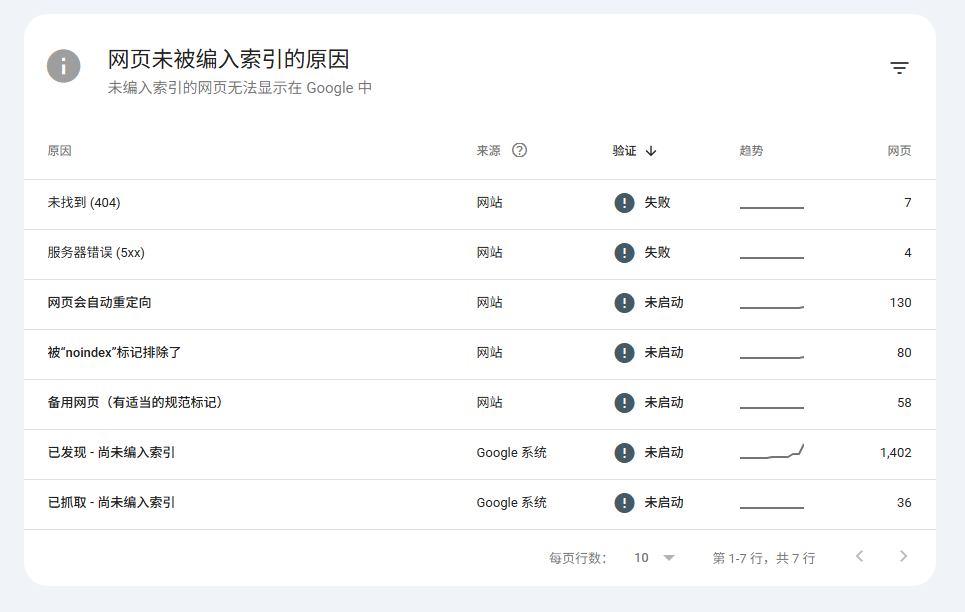965x612 pixels.
Task: Click the page count 80
Action: click(904, 353)
